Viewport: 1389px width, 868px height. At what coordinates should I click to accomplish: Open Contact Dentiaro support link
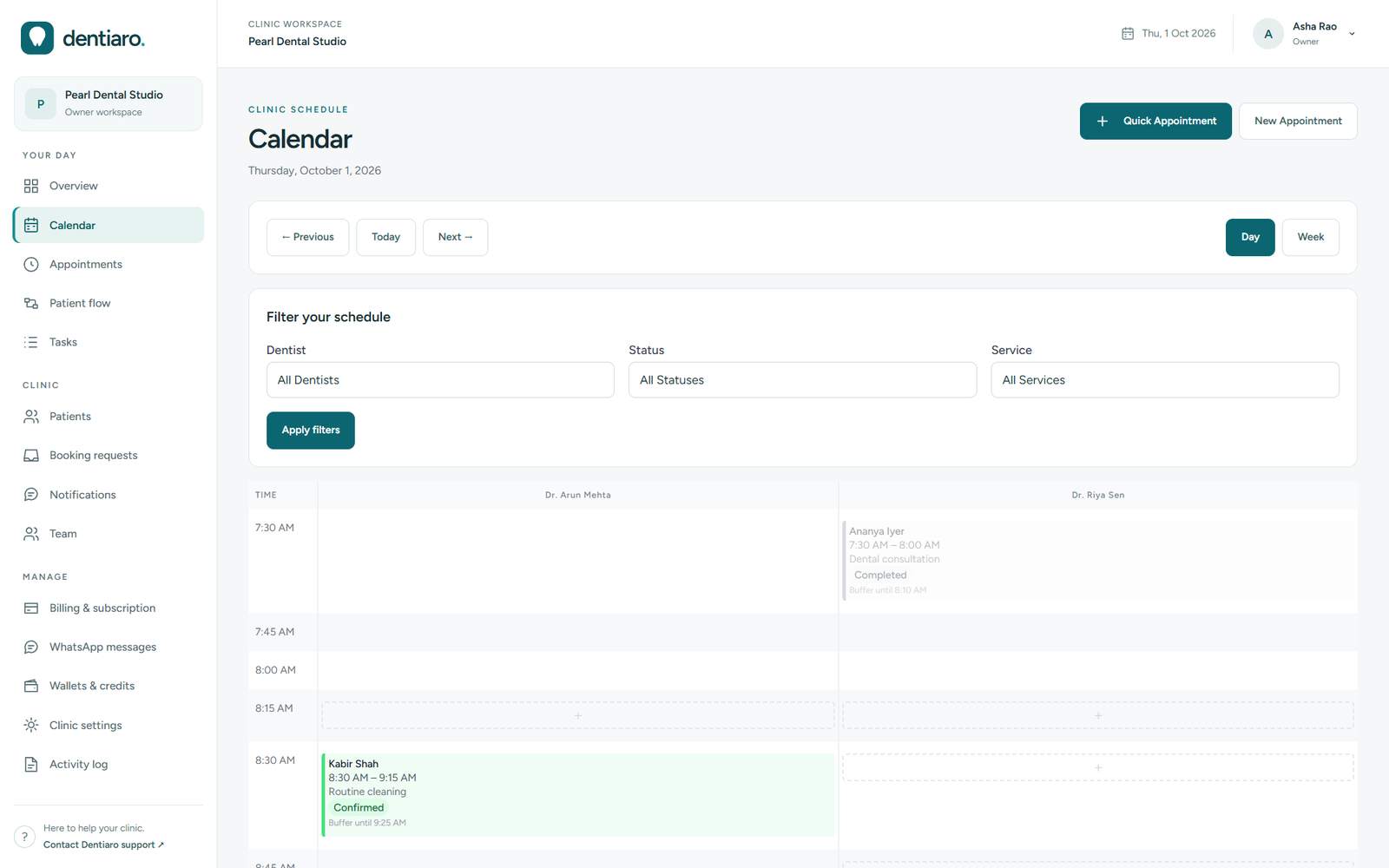[x=103, y=845]
